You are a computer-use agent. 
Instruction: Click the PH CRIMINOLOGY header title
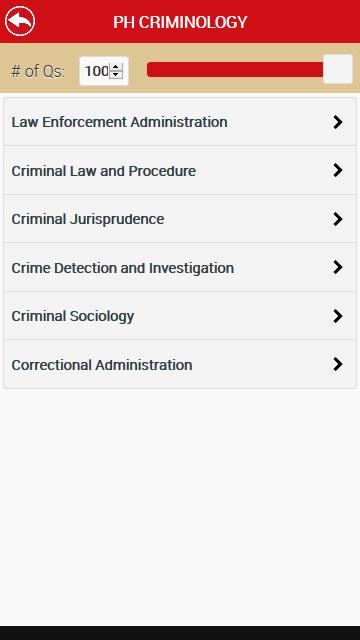tap(180, 22)
